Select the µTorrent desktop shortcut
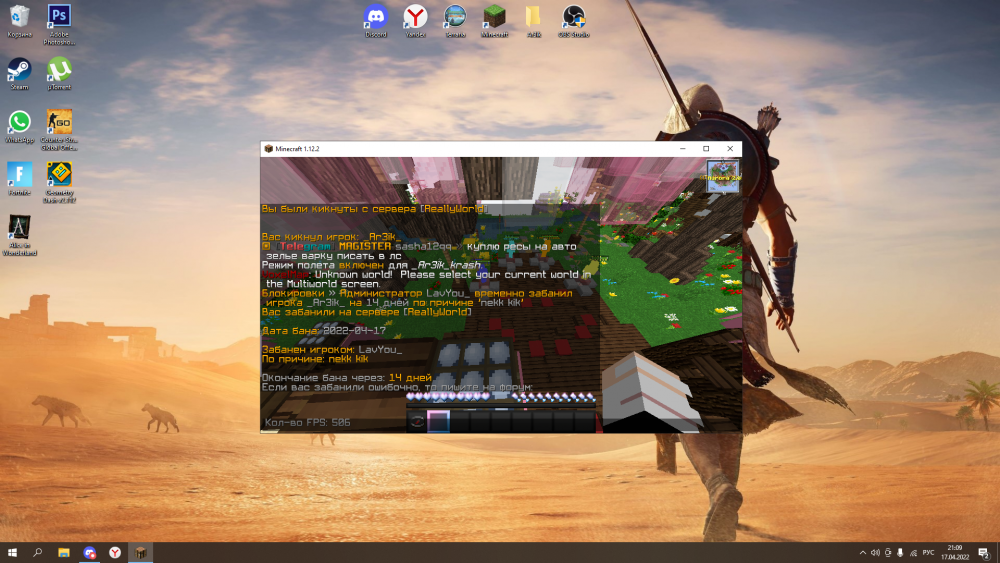Screen dimensions: 1000x563 click(59, 73)
